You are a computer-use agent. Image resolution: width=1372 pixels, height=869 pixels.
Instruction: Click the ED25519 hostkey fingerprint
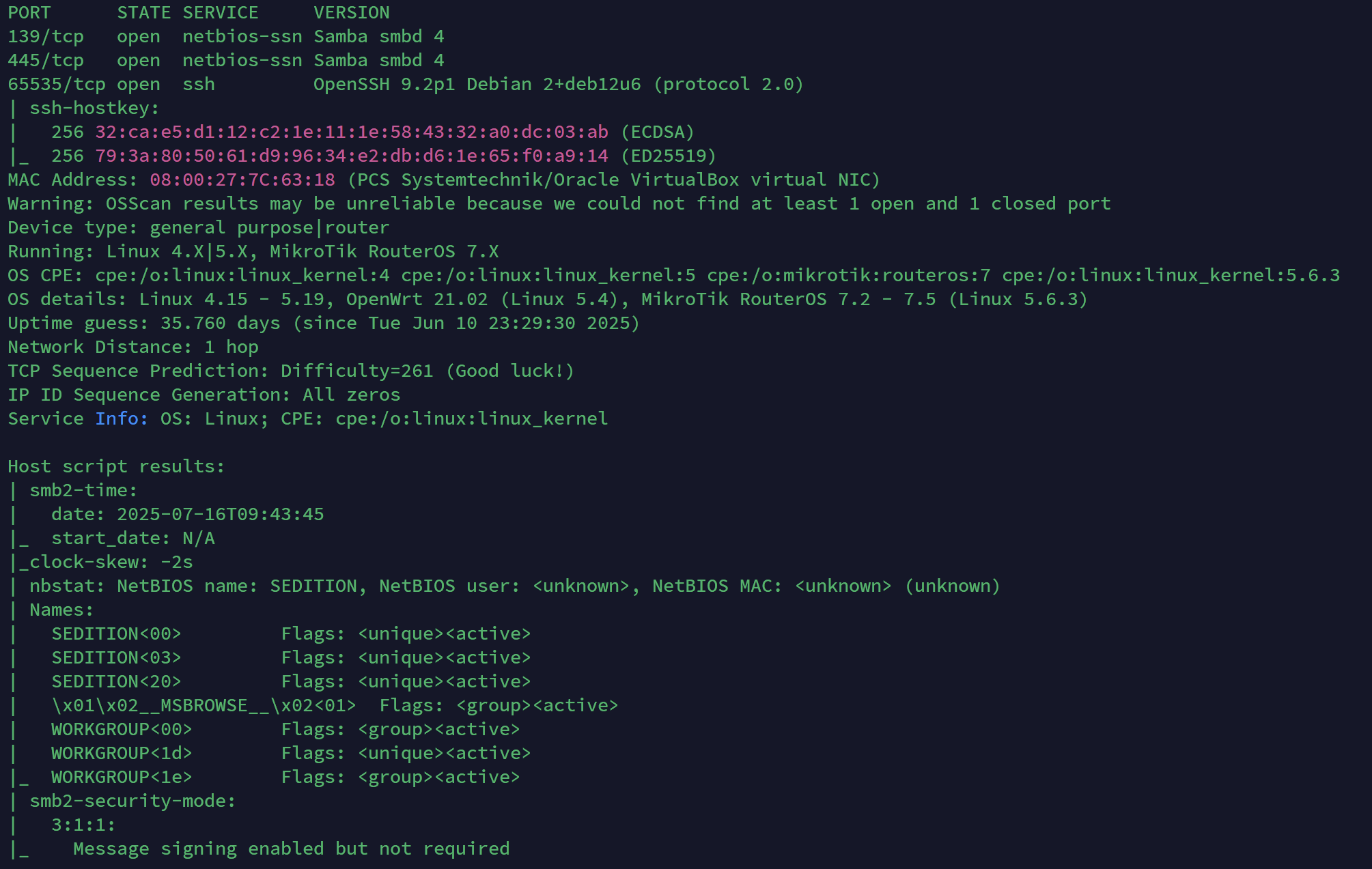(351, 156)
